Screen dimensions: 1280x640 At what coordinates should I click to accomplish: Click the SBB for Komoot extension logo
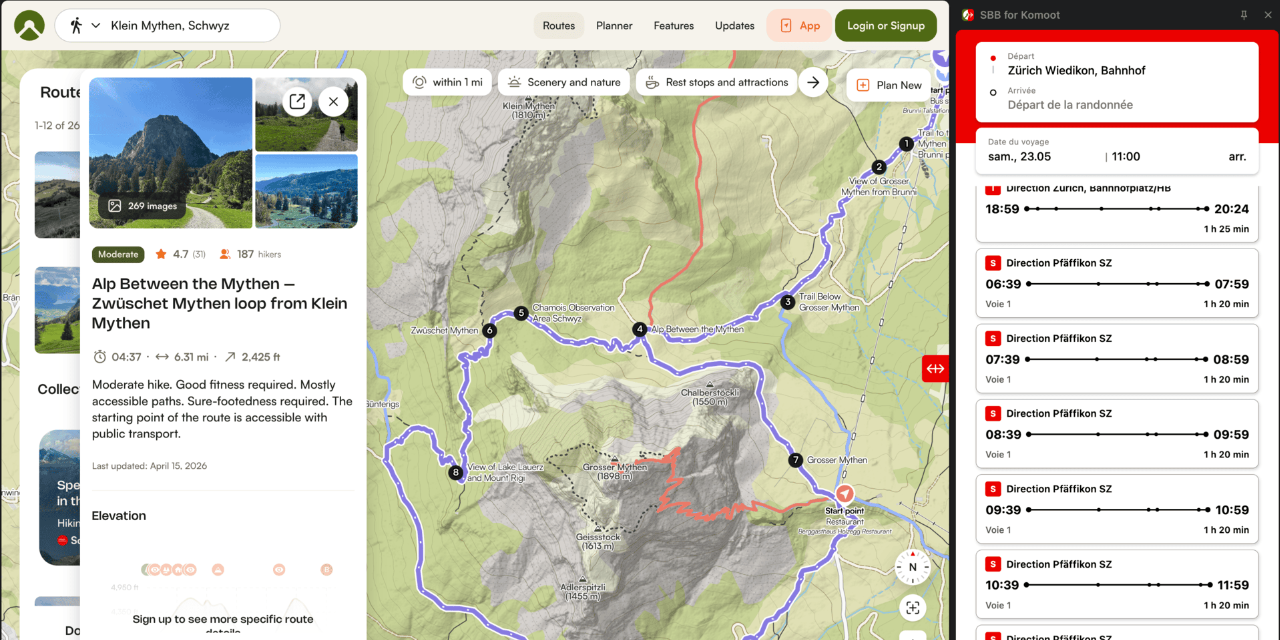click(966, 15)
